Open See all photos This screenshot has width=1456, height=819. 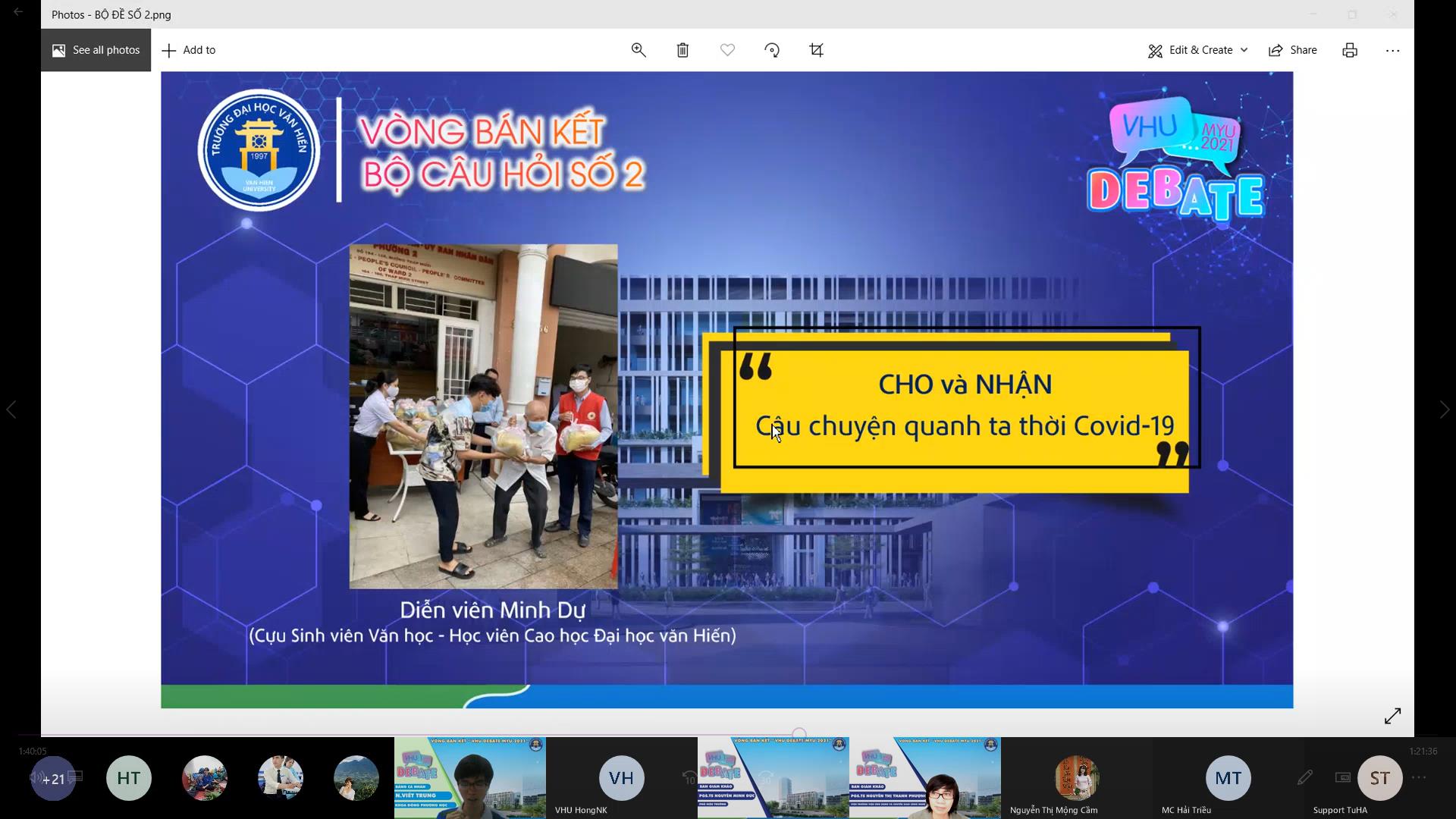[x=96, y=50]
